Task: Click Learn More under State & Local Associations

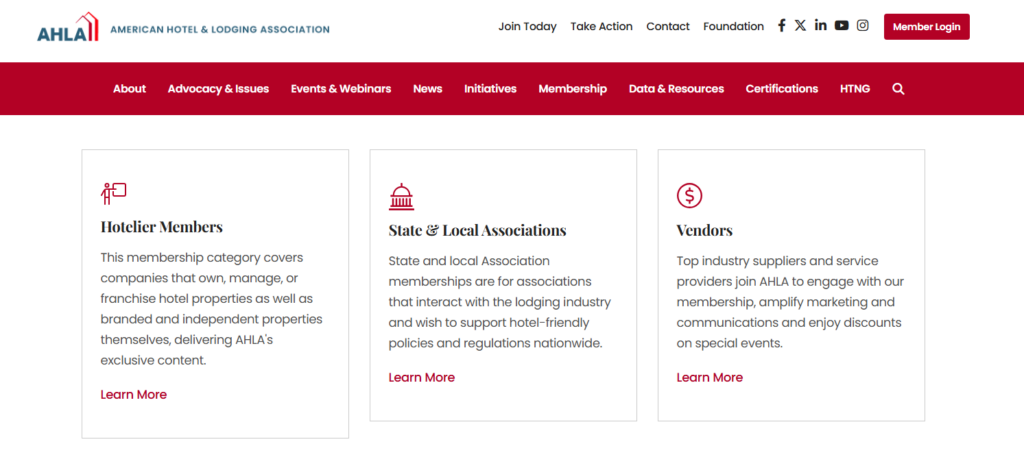Action: [x=422, y=377]
